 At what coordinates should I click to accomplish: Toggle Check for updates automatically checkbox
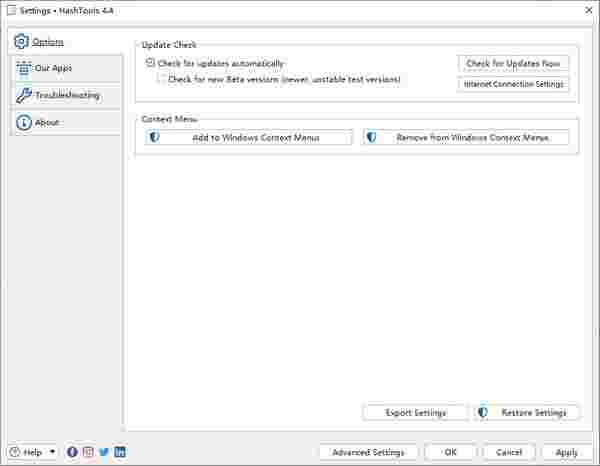click(150, 62)
